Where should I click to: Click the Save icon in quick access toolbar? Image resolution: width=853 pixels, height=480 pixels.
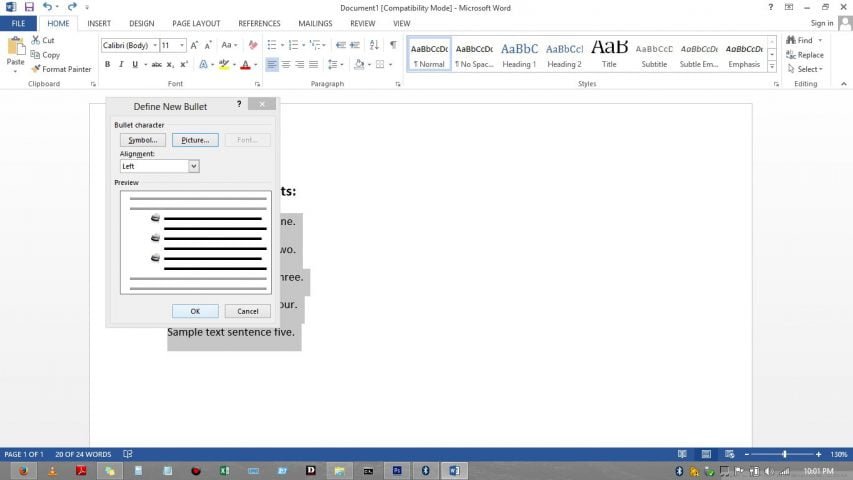click(x=29, y=7)
